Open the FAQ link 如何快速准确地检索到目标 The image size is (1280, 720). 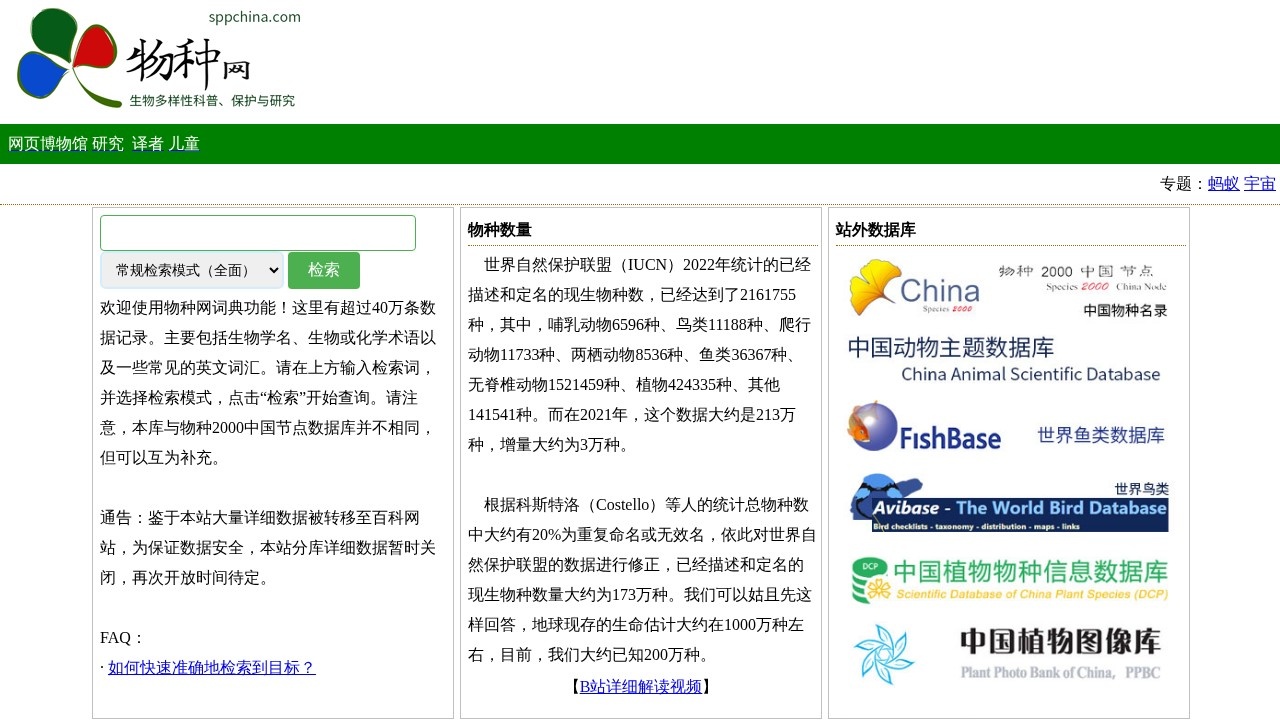210,667
